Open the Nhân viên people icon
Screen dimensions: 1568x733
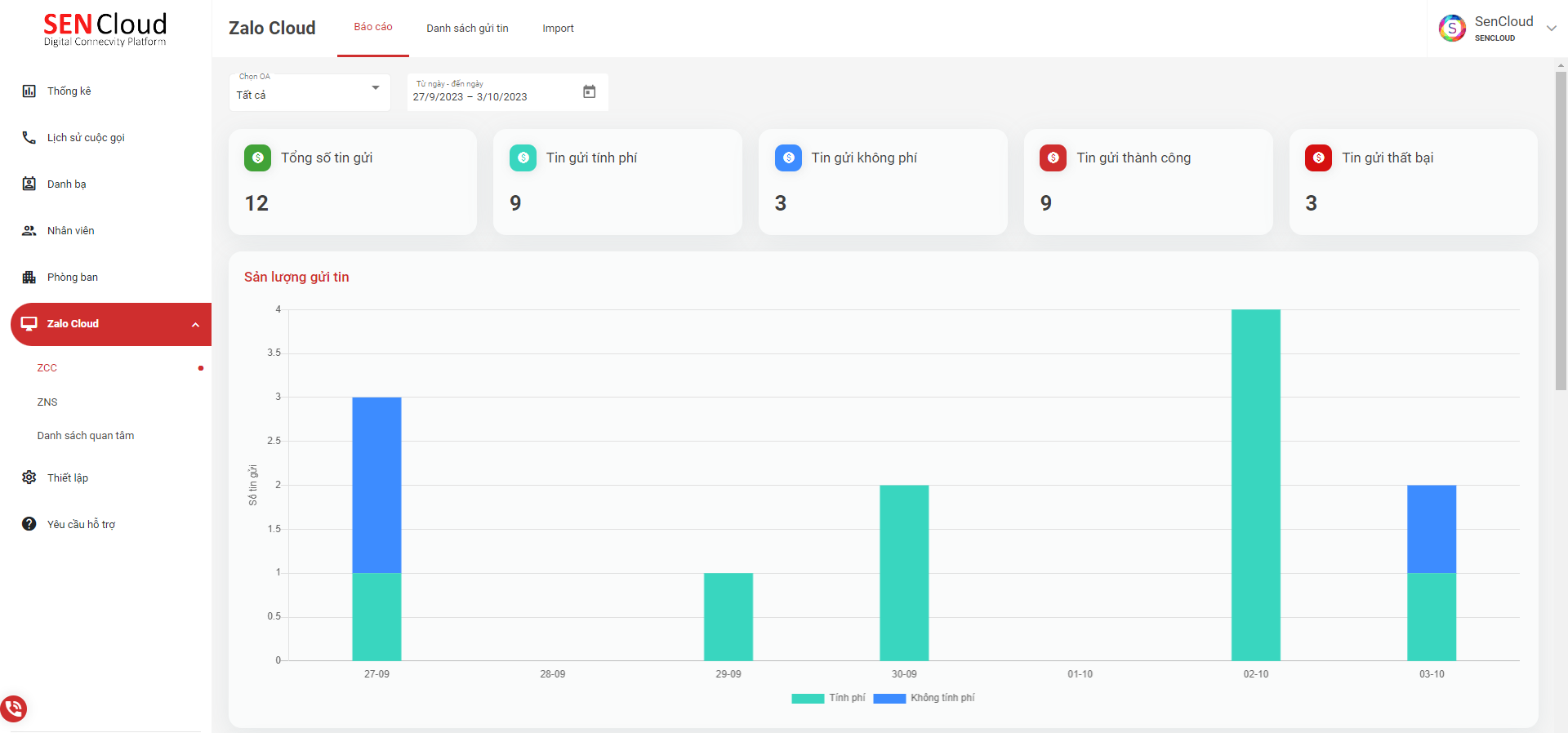(x=29, y=231)
